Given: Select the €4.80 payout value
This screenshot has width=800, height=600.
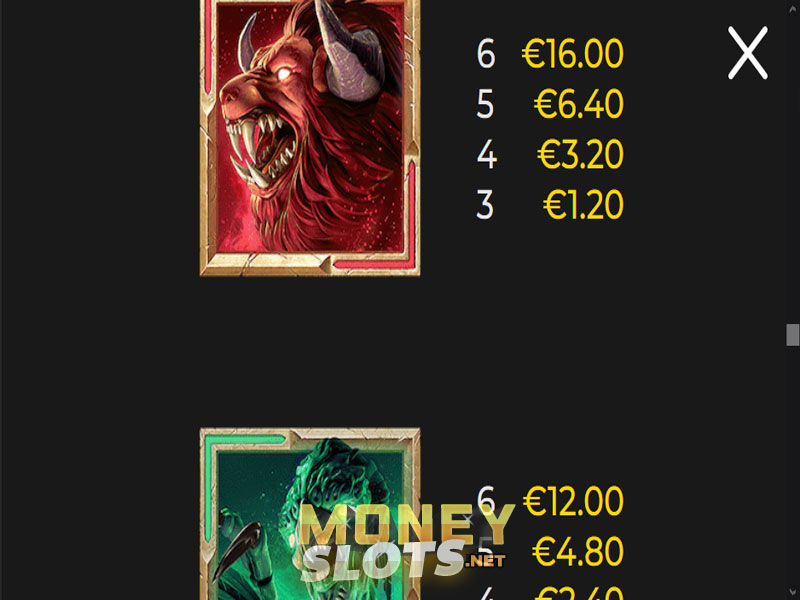Looking at the screenshot, I should point(578,552).
